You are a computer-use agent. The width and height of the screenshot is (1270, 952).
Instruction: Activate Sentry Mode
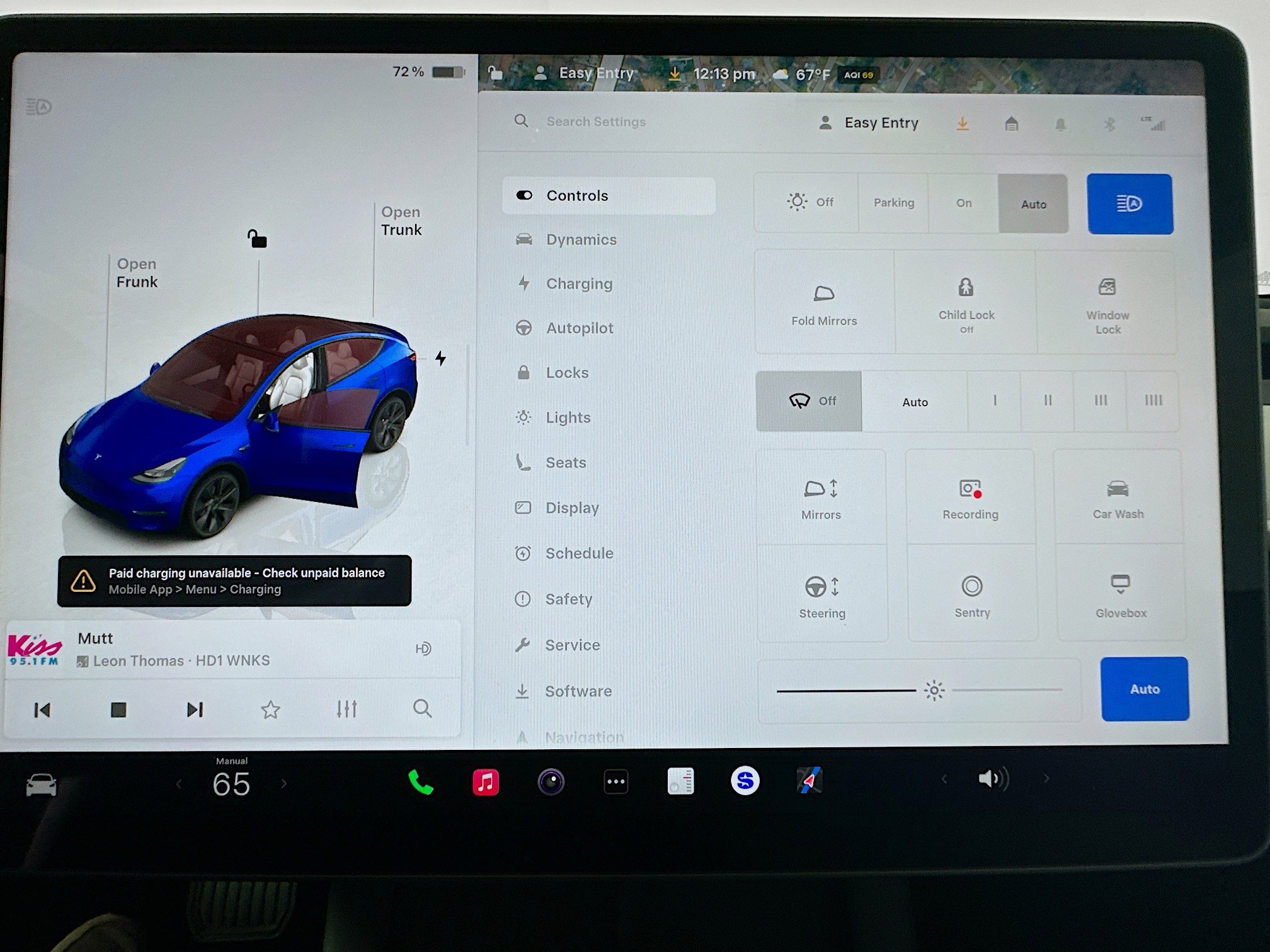[972, 595]
